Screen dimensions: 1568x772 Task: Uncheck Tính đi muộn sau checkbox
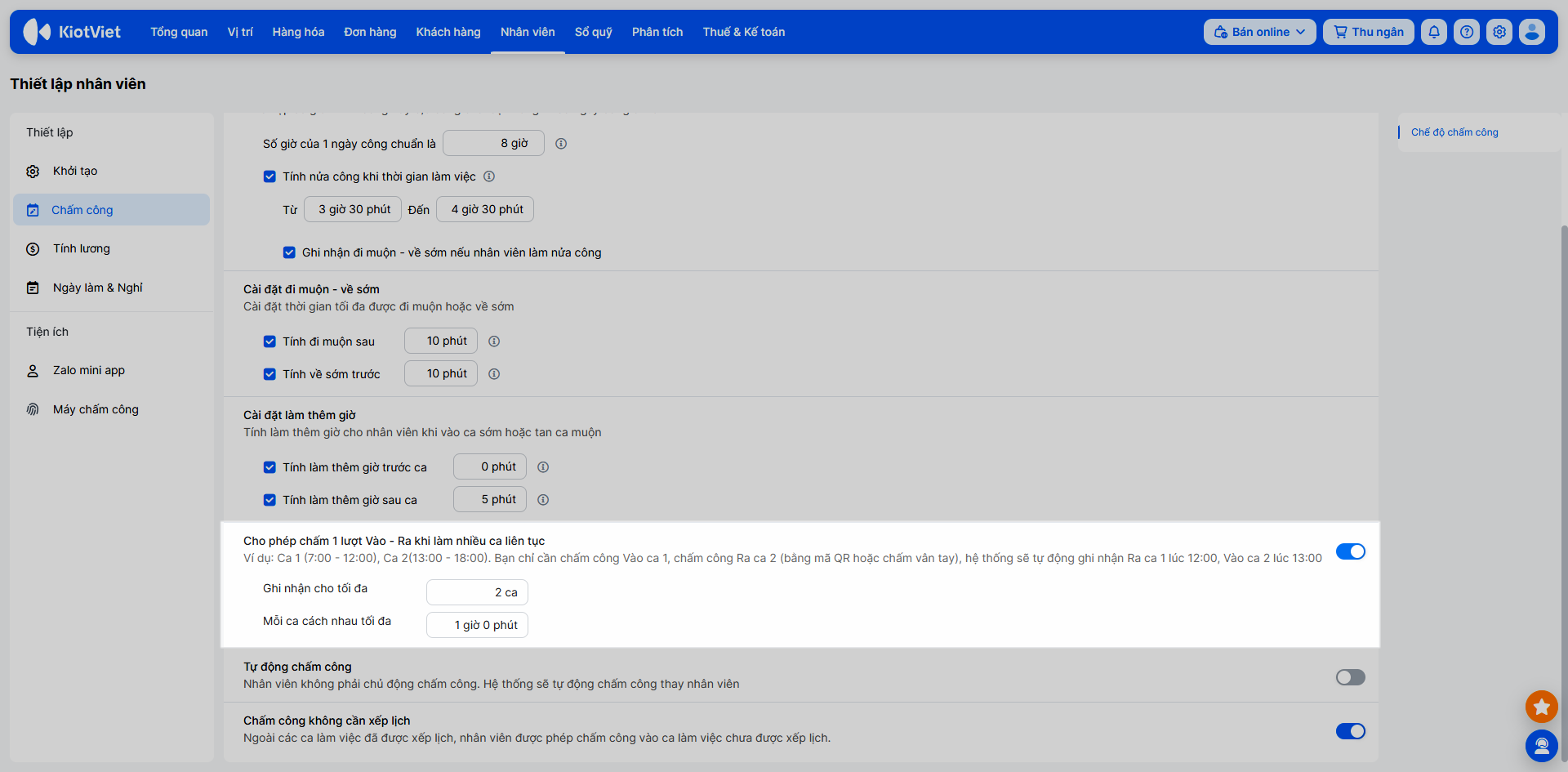pos(269,341)
